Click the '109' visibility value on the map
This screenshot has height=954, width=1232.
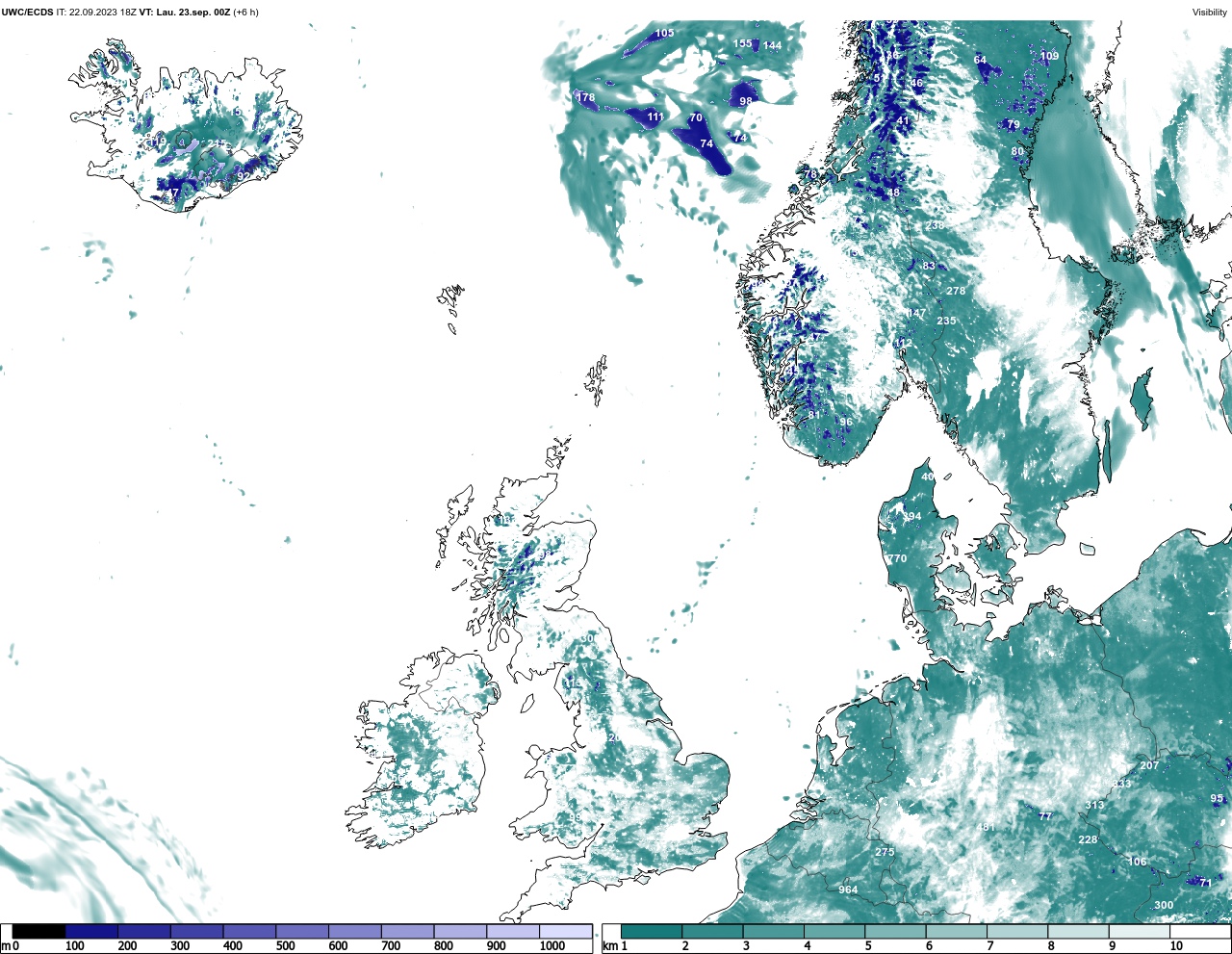tap(1049, 56)
